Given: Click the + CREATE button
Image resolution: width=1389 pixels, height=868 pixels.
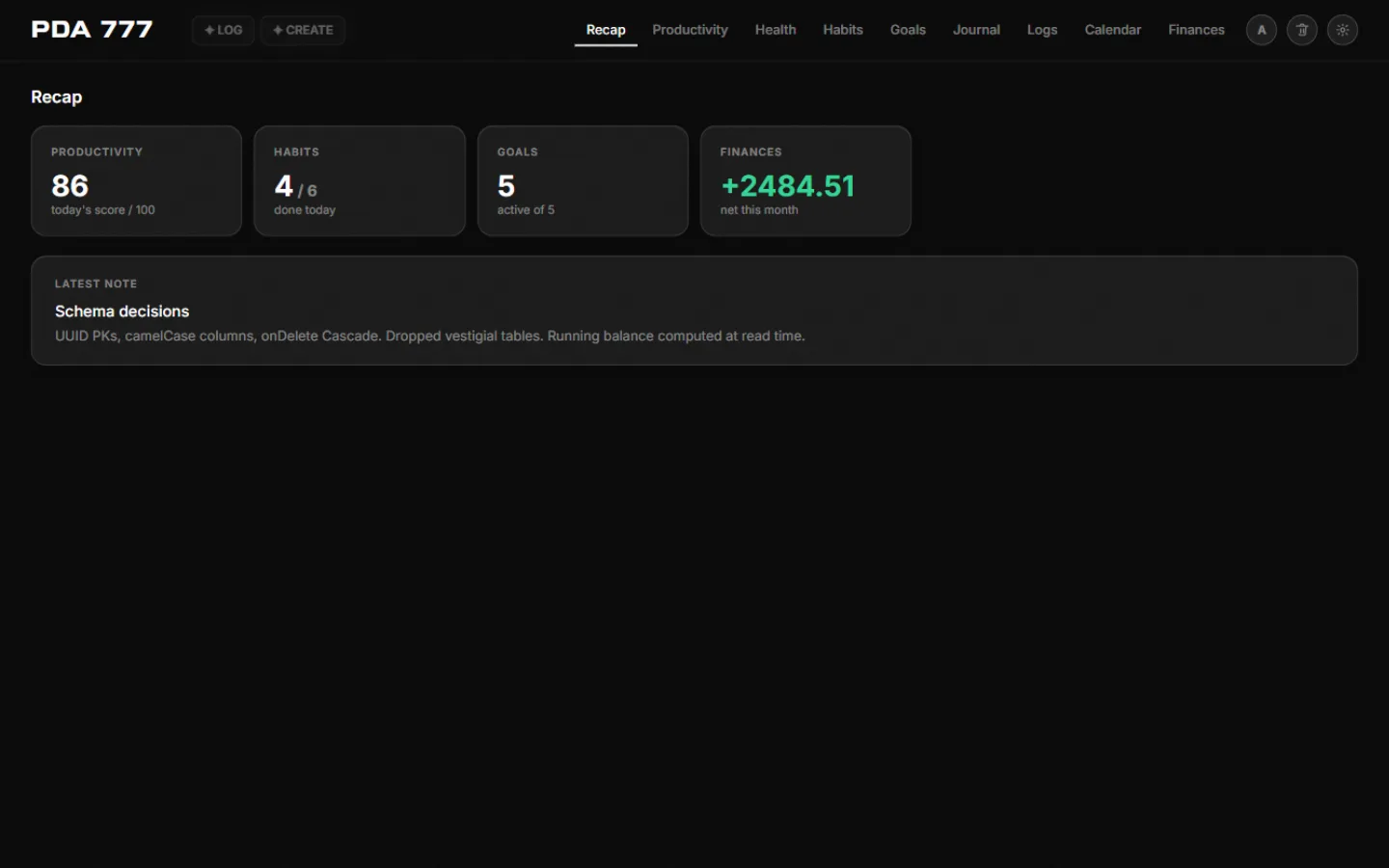Looking at the screenshot, I should [303, 30].
